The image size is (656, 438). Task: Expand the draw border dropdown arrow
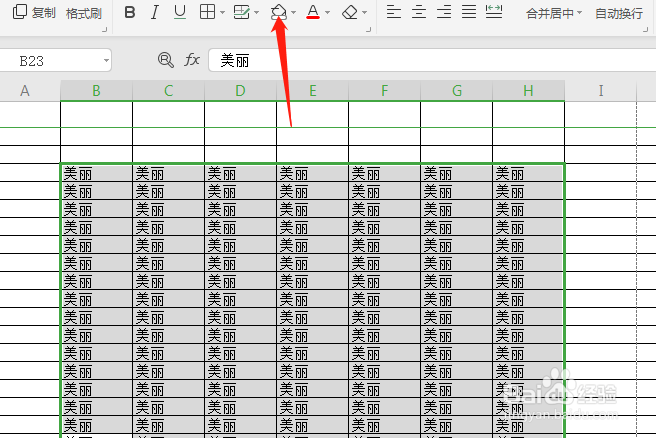click(x=256, y=13)
